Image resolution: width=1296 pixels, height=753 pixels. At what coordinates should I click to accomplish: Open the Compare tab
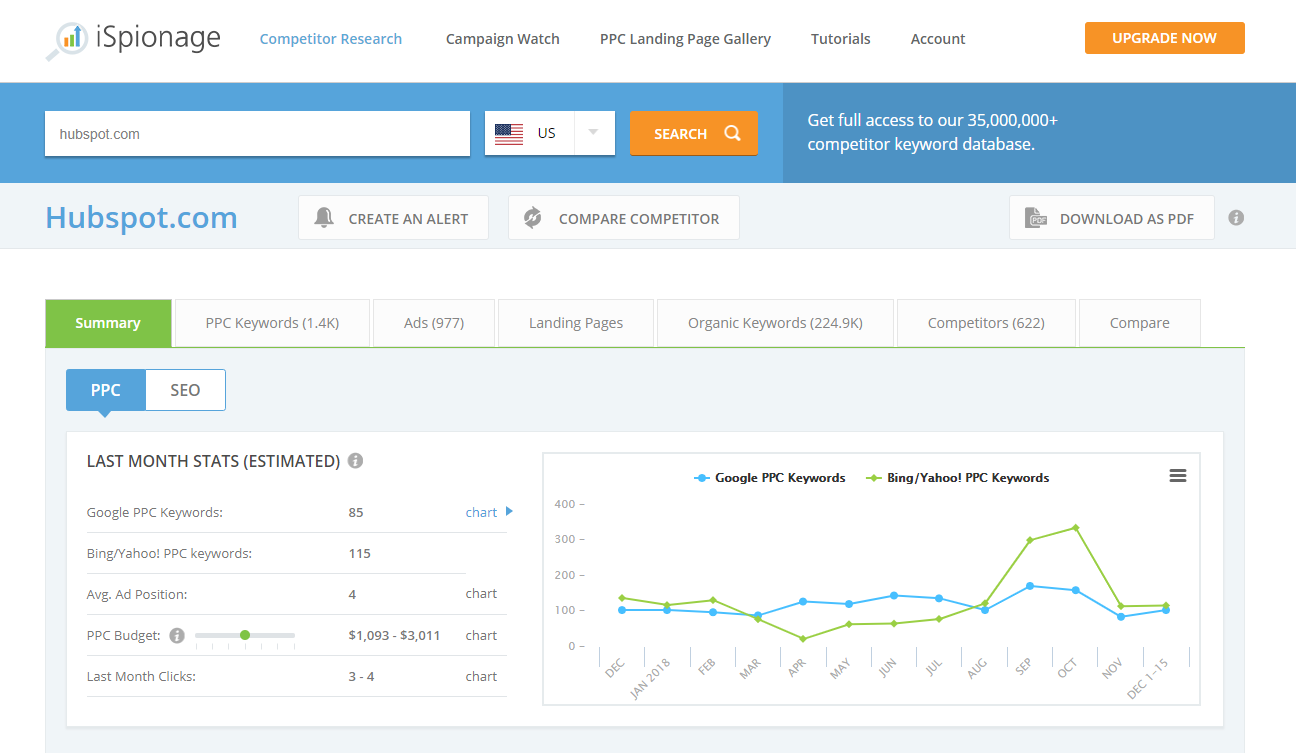pyautogui.click(x=1140, y=323)
